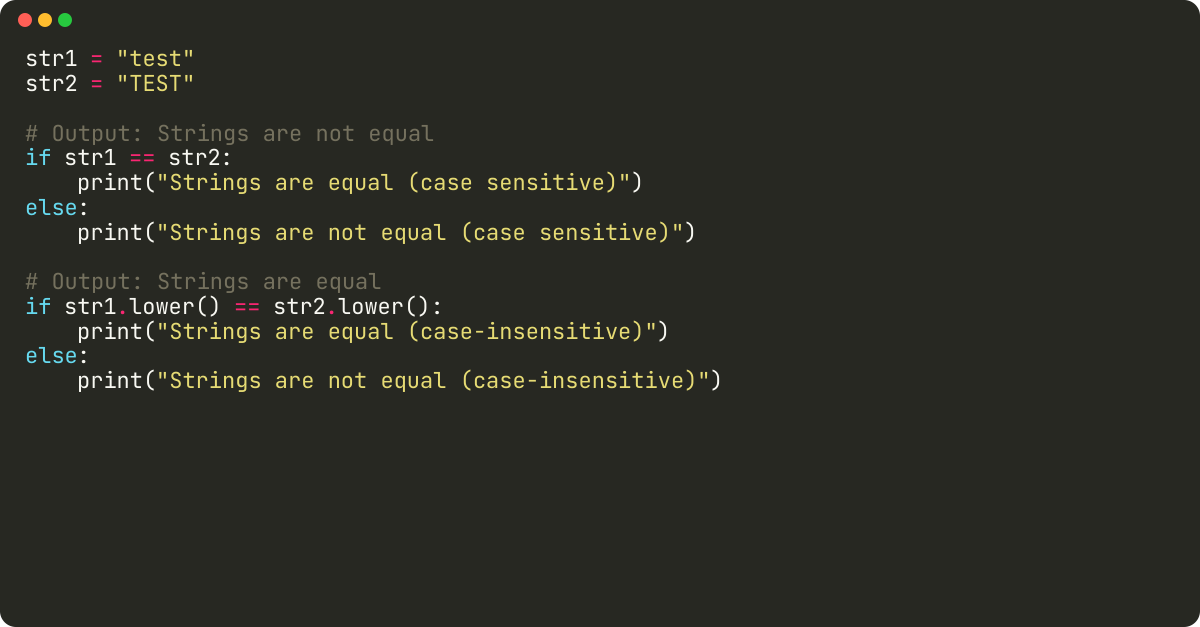Click the == operator in the first if statement
Image resolution: width=1200 pixels, height=627 pixels.
point(142,158)
